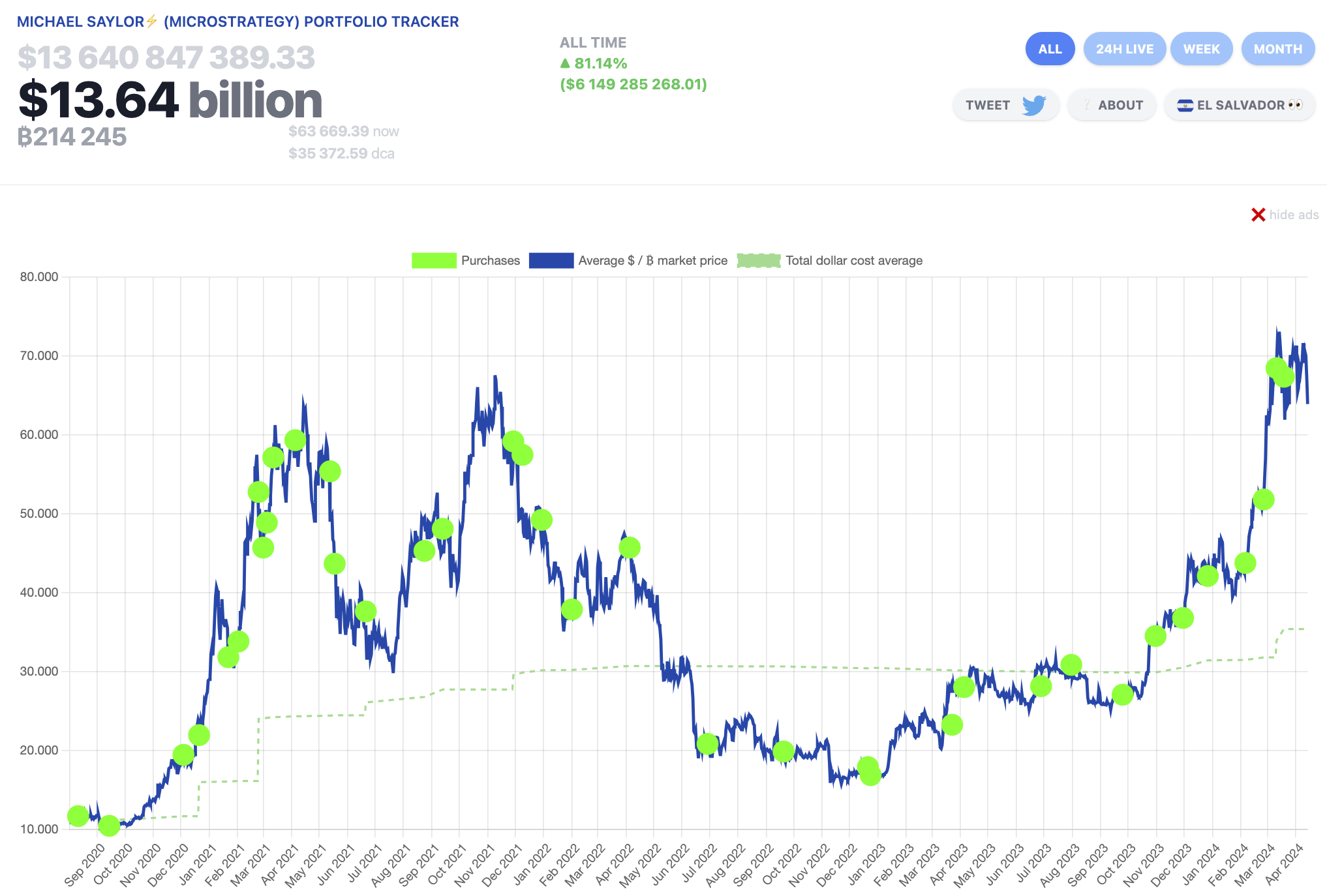Select the purchase marker near 20.000 around Sep 2022
Image resolution: width=1327 pixels, height=896 pixels.
tap(784, 751)
